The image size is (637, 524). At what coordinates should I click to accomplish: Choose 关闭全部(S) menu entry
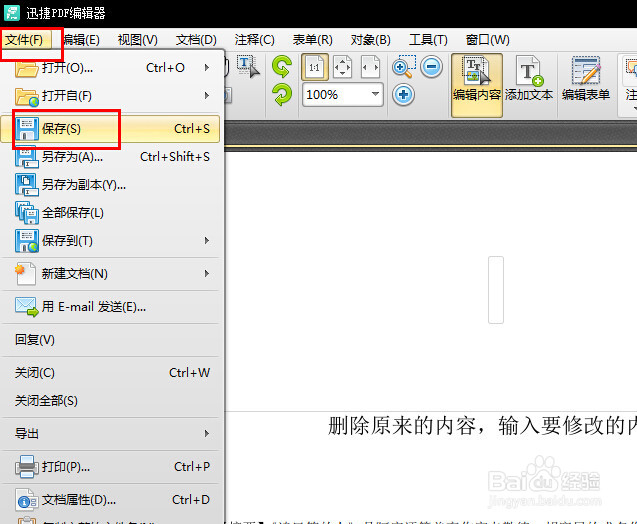click(110, 401)
